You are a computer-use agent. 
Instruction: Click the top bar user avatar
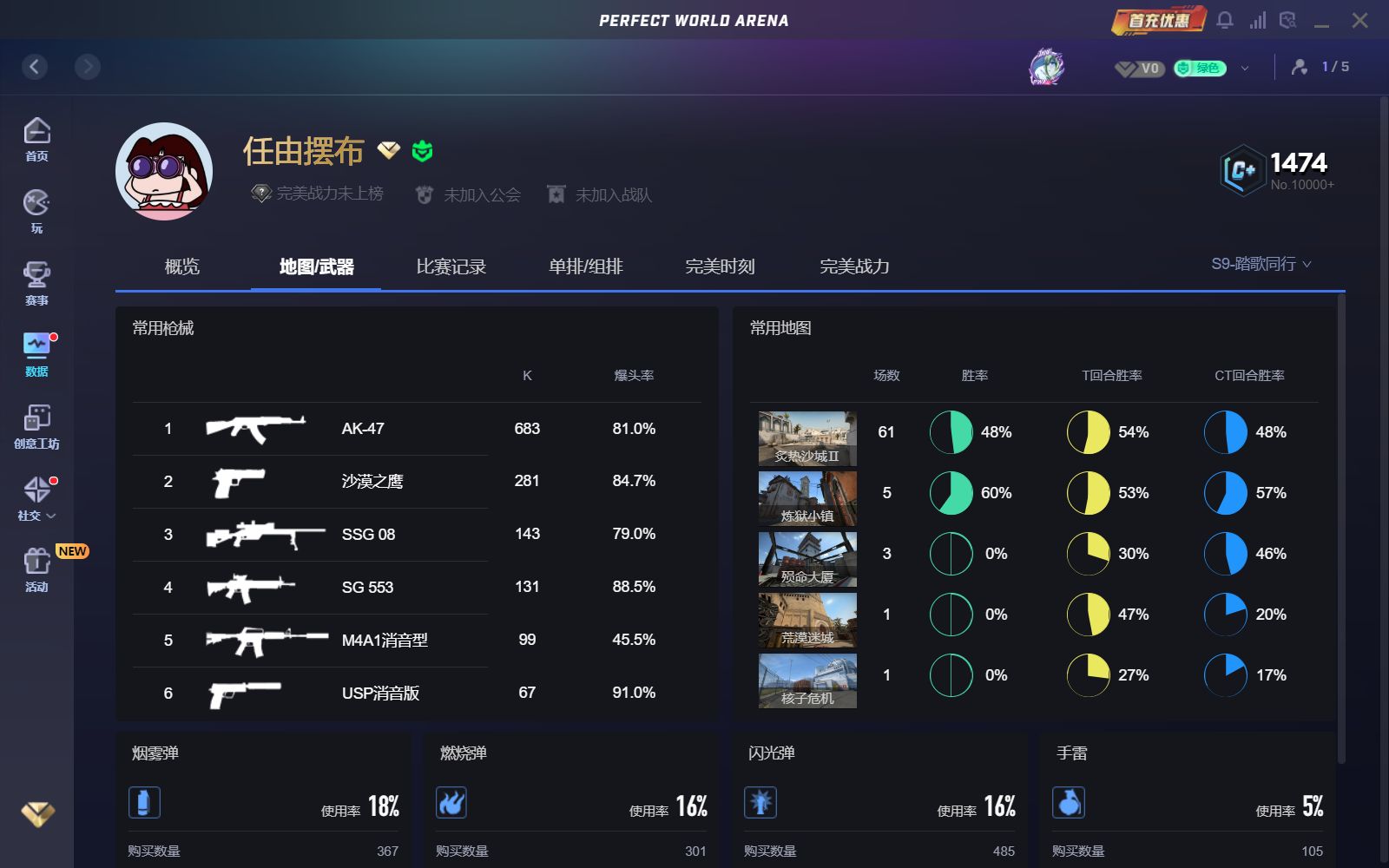(1047, 67)
